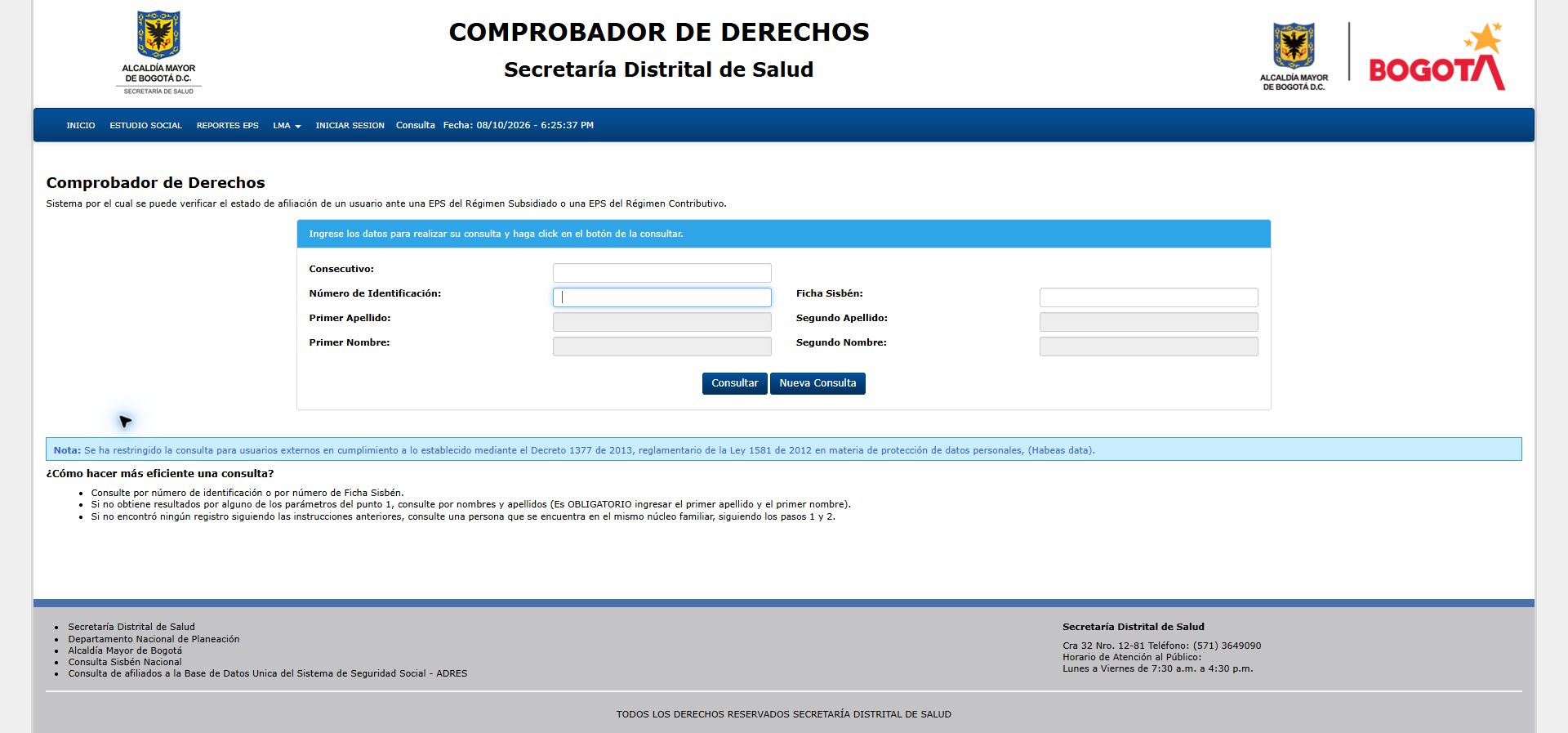The width and height of the screenshot is (1568, 733).
Task: Open the ESTUDIO SOCIAL menu item
Action: (146, 126)
